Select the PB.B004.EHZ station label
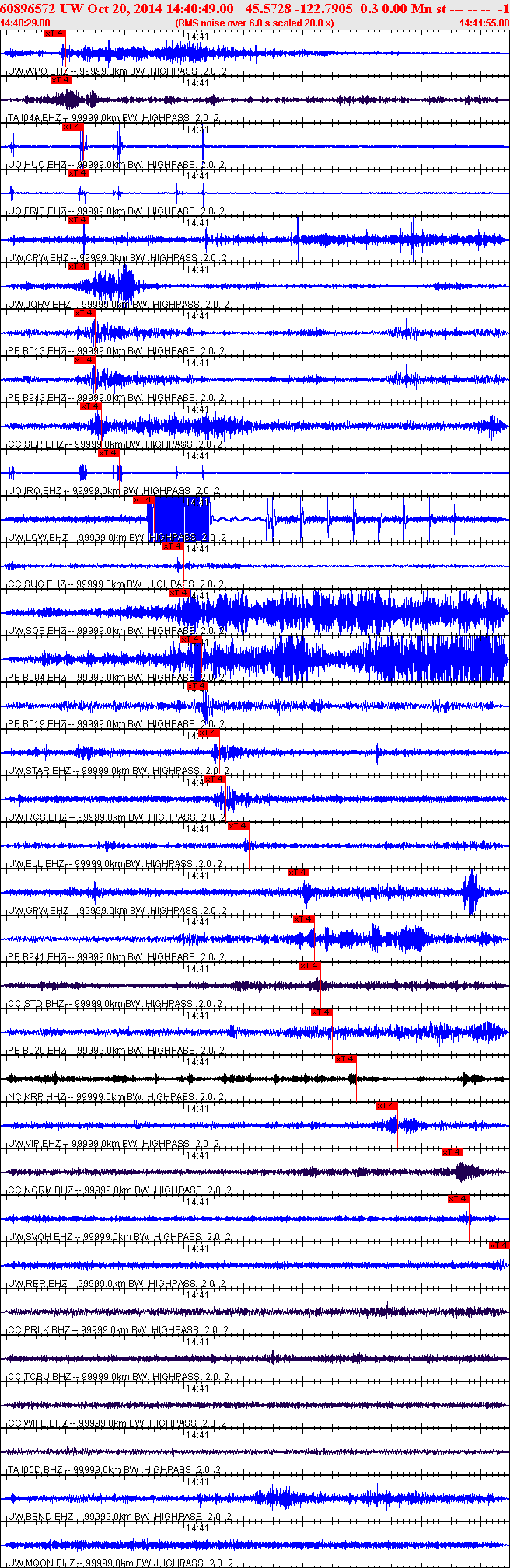This screenshot has width=510, height=1568. tap(37, 678)
